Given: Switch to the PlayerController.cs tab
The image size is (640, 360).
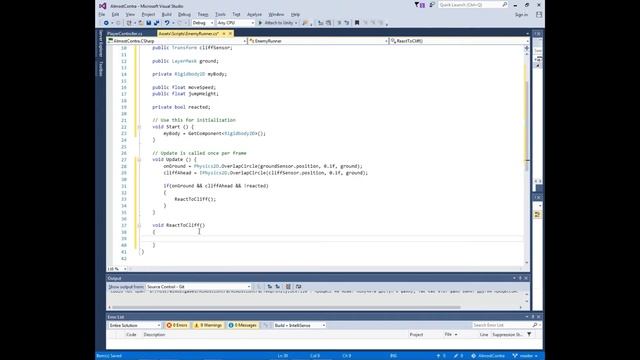Looking at the screenshot, I should point(125,33).
